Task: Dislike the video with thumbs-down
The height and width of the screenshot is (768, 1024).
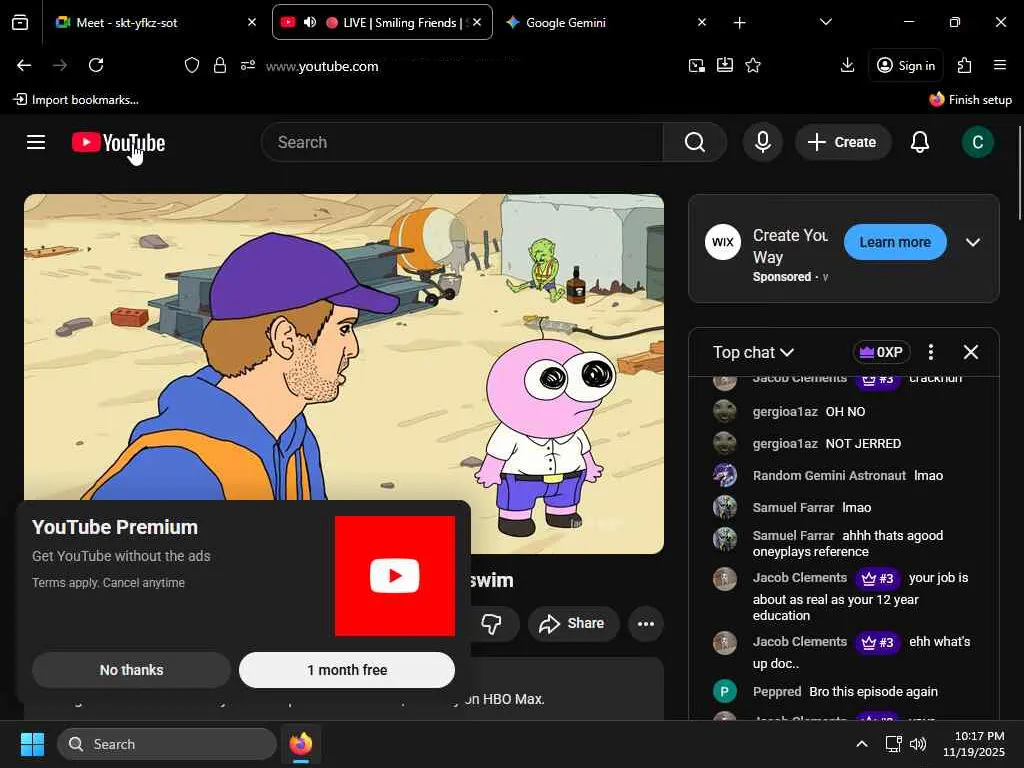Action: 491,624
